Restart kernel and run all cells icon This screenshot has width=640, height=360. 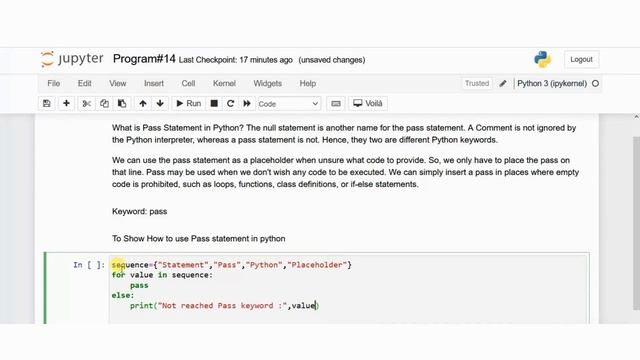coord(247,104)
